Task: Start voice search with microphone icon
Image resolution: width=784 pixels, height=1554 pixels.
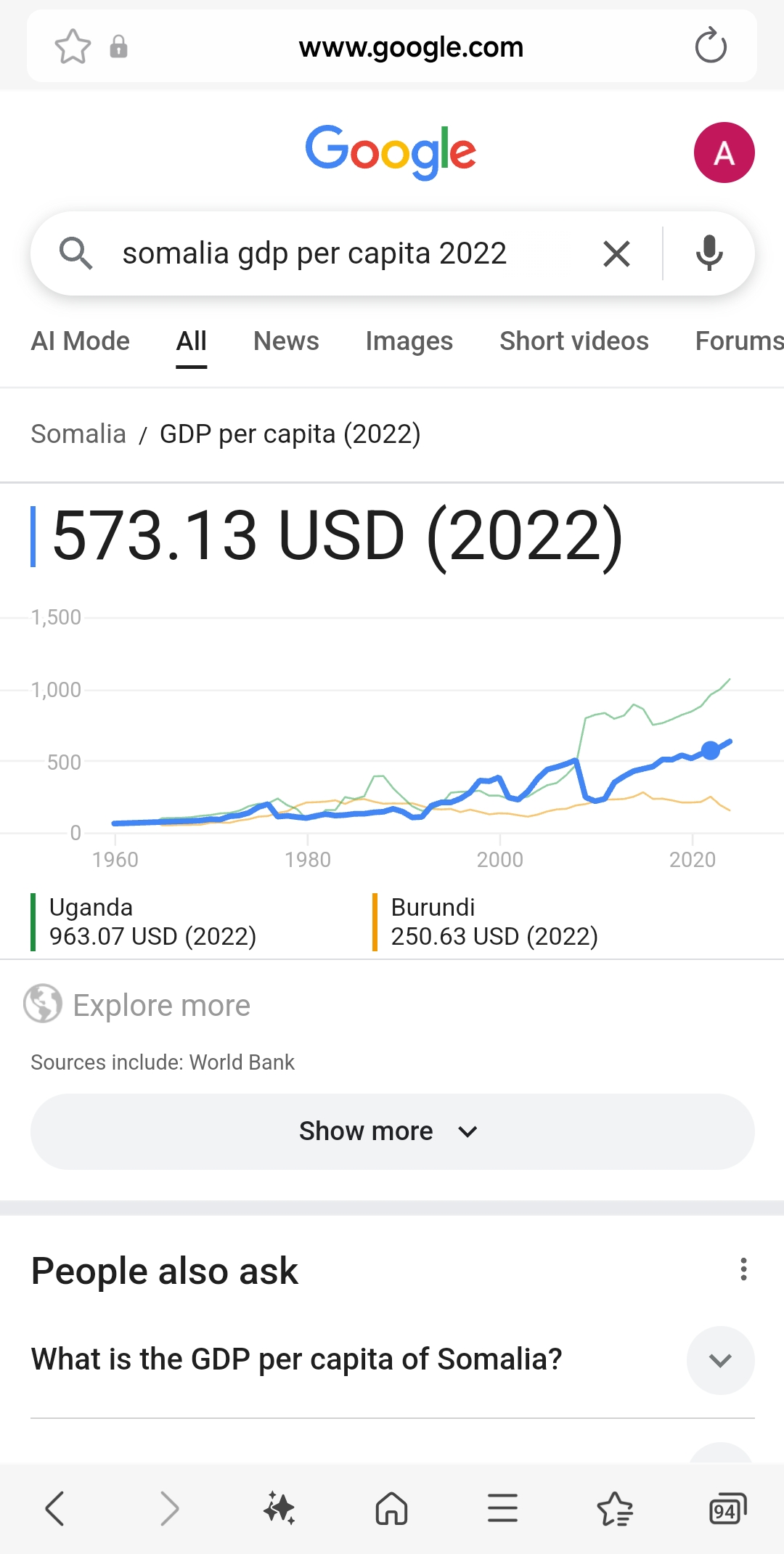Action: click(x=709, y=253)
